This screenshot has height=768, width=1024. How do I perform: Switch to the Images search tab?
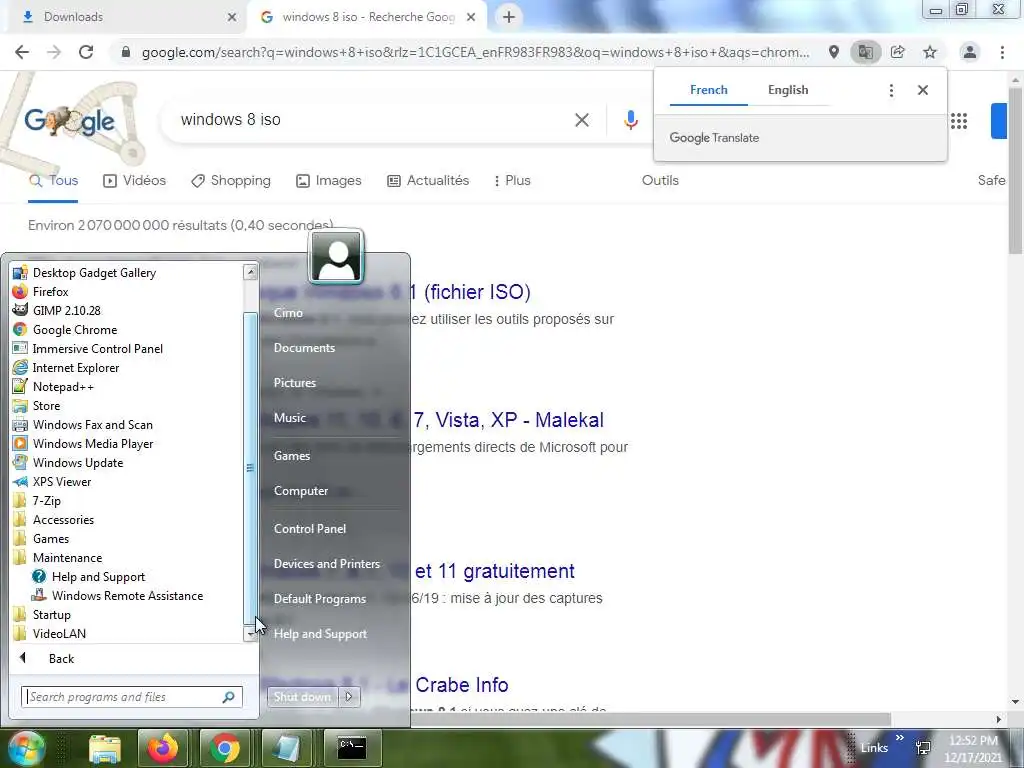click(328, 181)
